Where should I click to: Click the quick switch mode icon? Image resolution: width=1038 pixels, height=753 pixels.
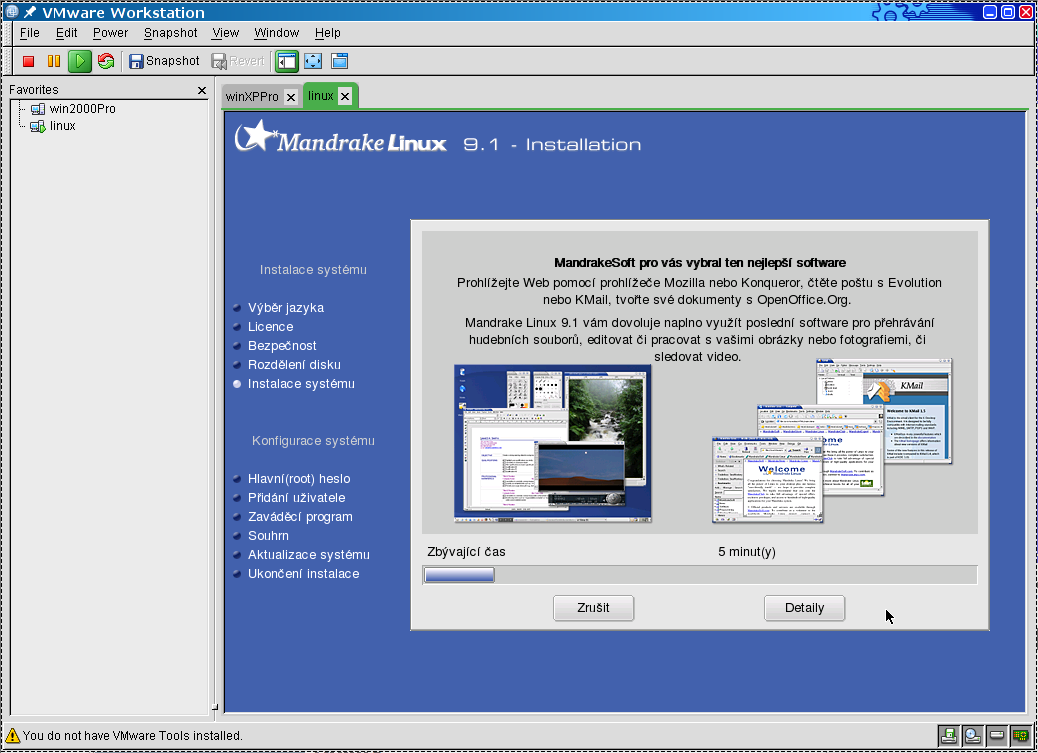[340, 62]
